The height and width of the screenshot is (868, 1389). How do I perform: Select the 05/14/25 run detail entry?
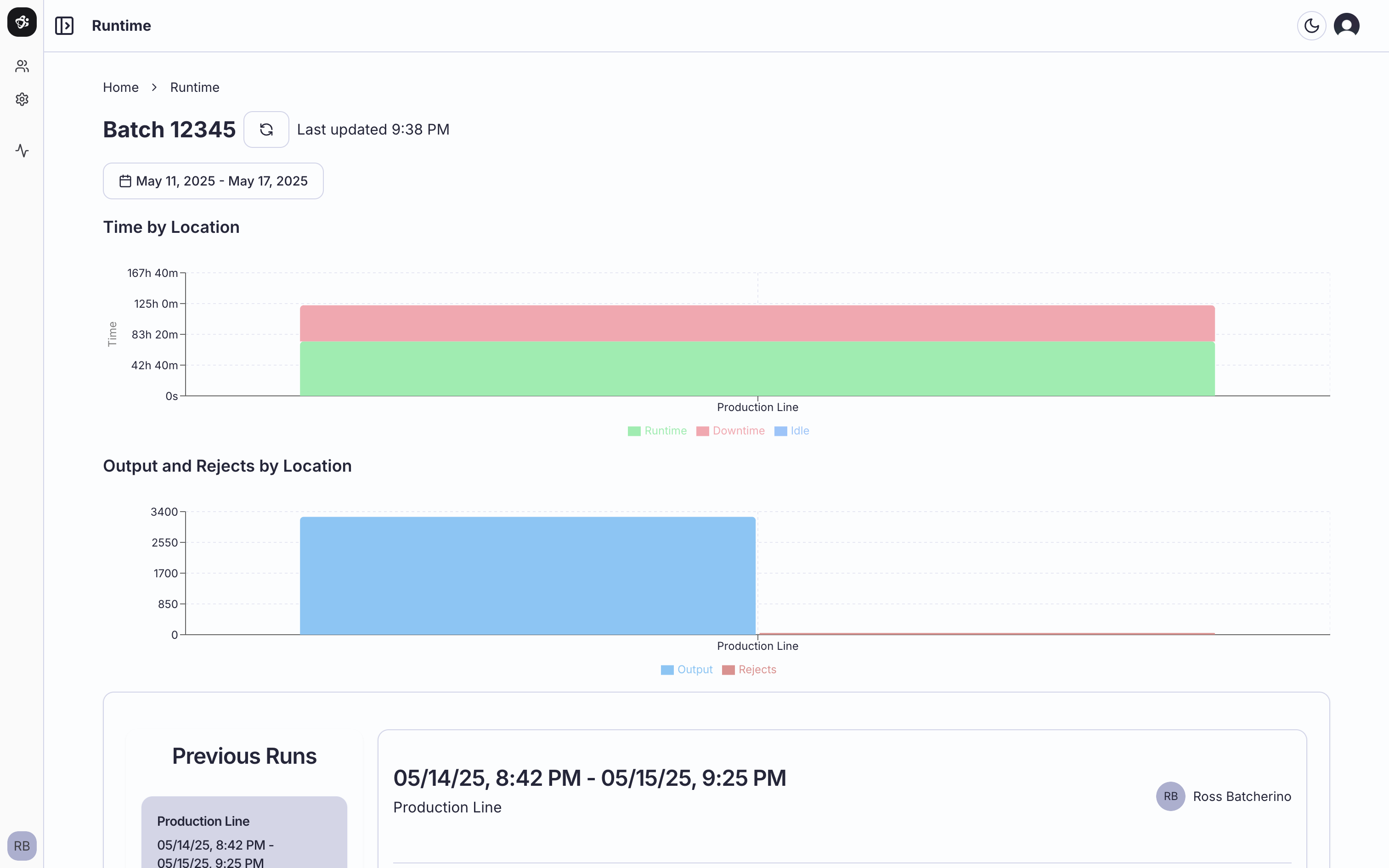click(x=589, y=778)
